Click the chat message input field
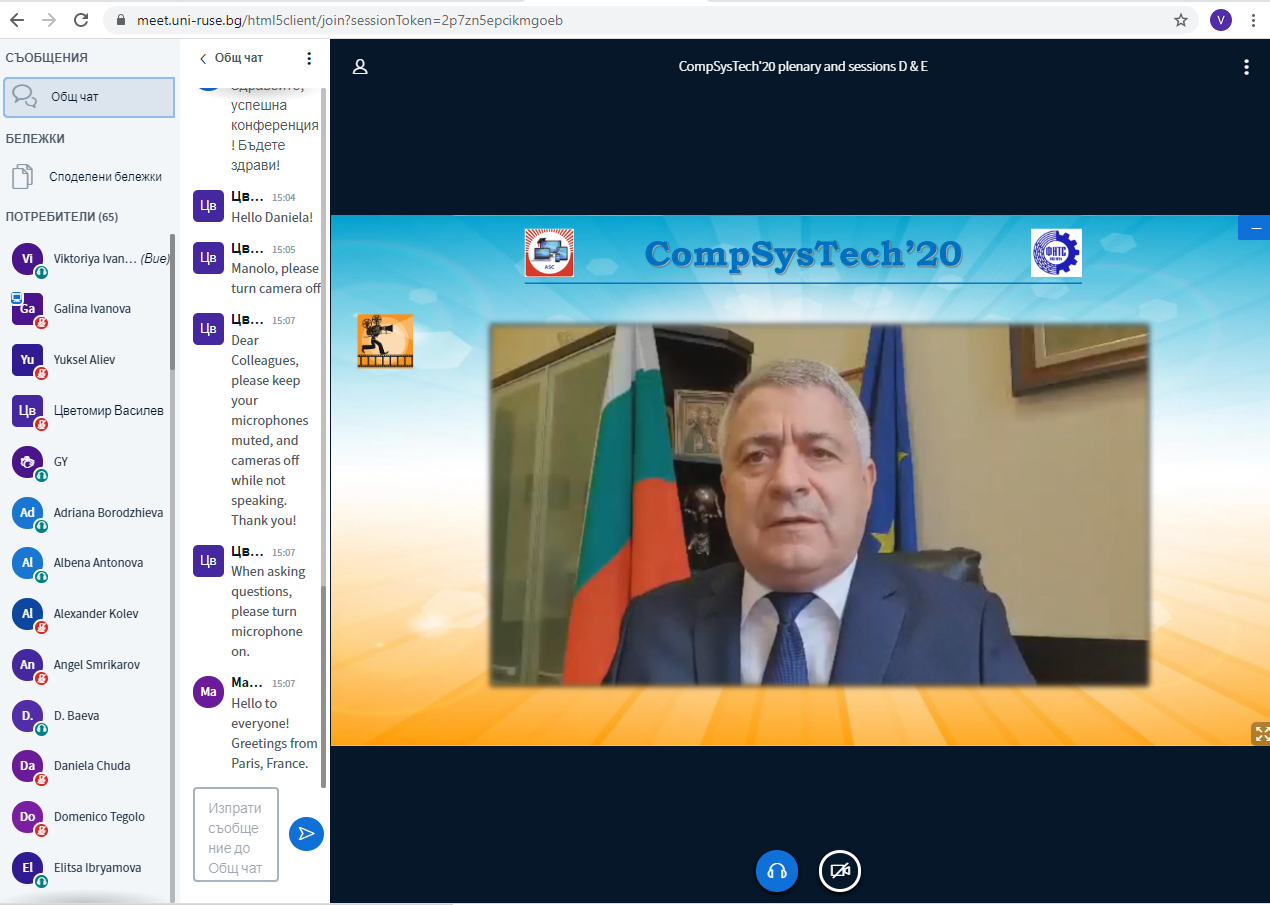The image size is (1270, 905). coord(235,834)
